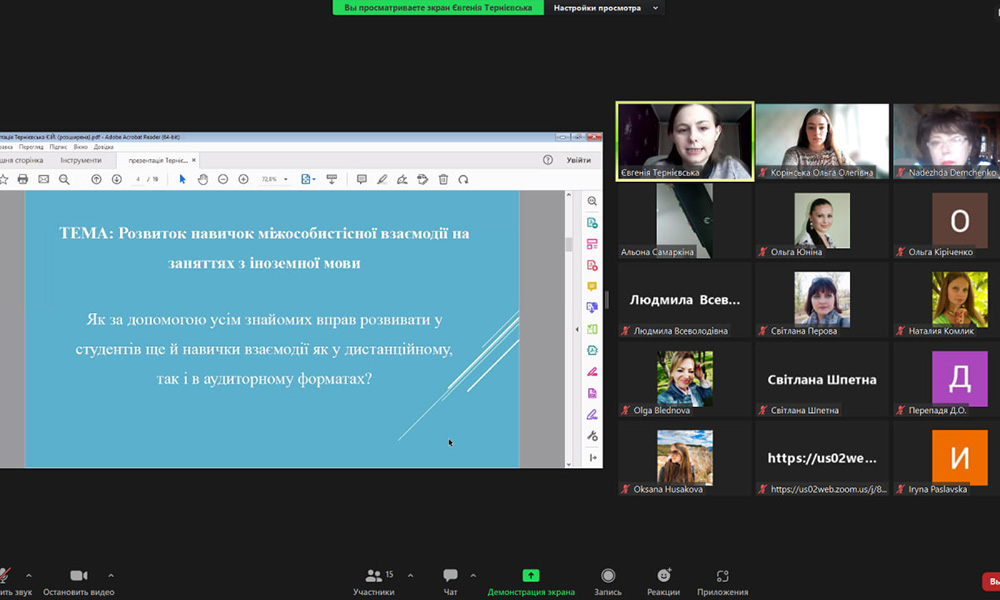Click Остановить видео camera button
Viewport: 1000px width, 600px height.
[78, 582]
